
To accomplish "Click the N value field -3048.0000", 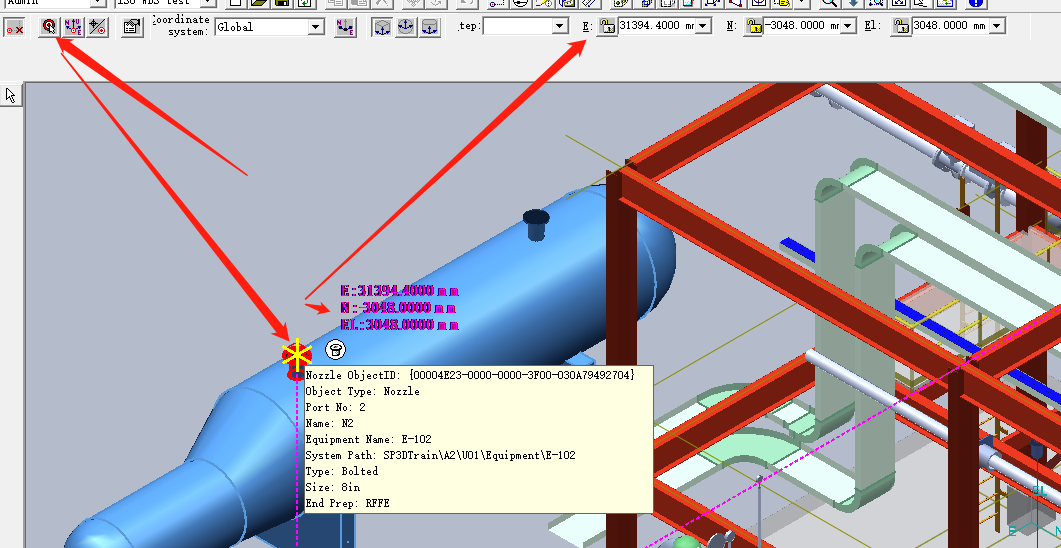I will 802,26.
